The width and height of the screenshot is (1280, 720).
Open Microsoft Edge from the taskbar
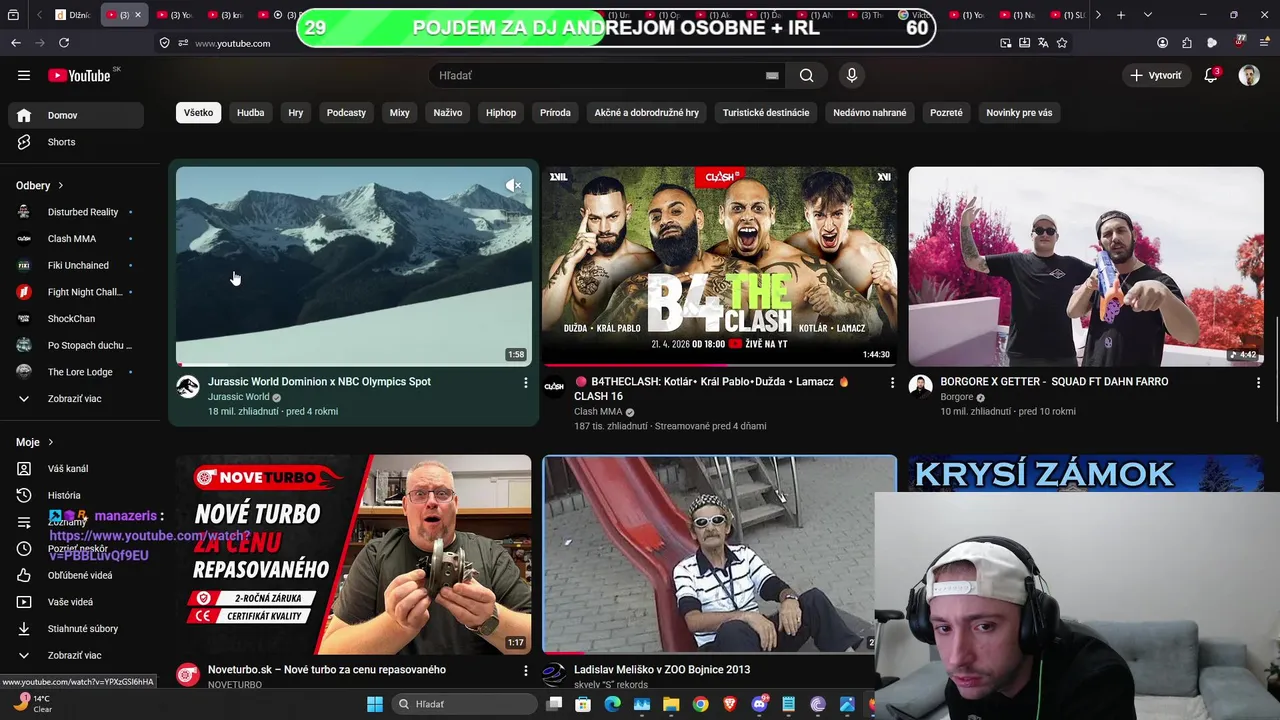coord(613,704)
